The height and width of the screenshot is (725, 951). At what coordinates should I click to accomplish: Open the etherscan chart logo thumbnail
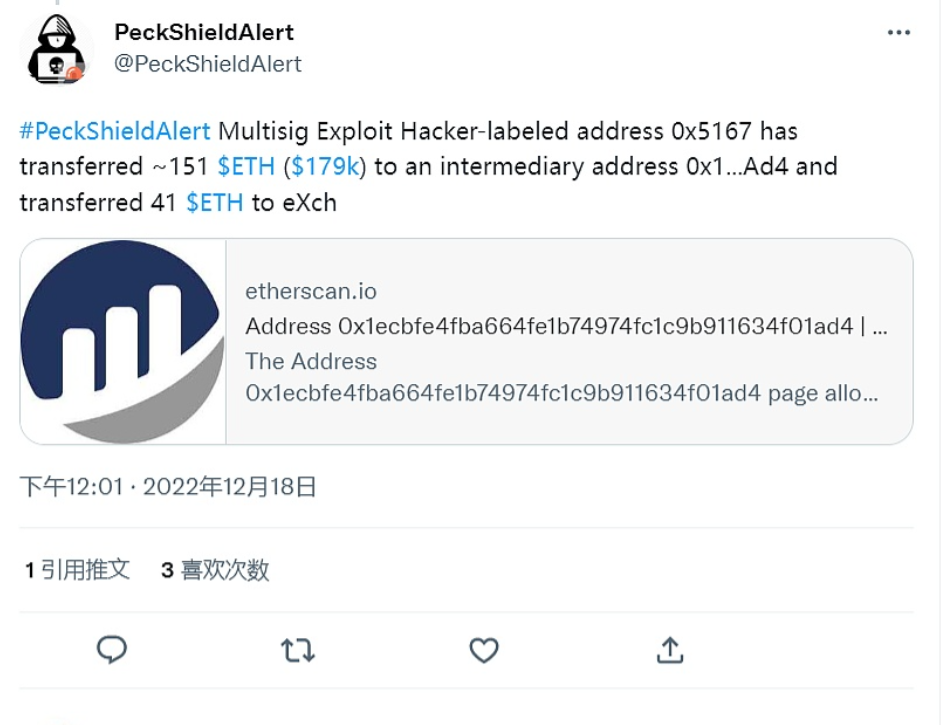coord(123,341)
